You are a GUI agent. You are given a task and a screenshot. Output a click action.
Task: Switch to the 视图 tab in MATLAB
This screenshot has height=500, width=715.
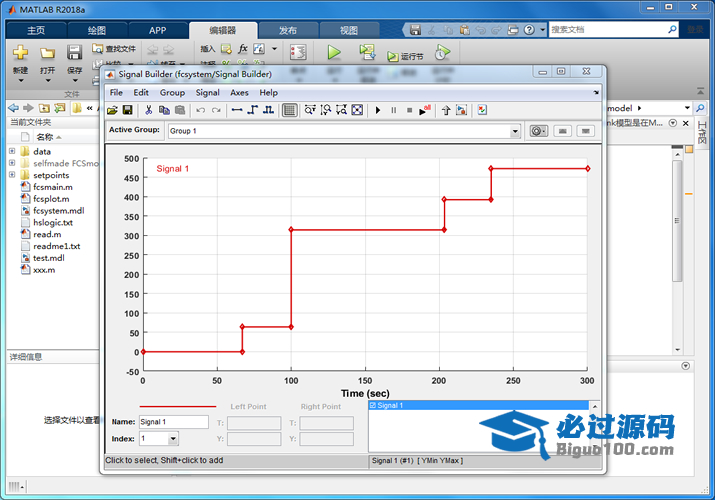tap(349, 31)
